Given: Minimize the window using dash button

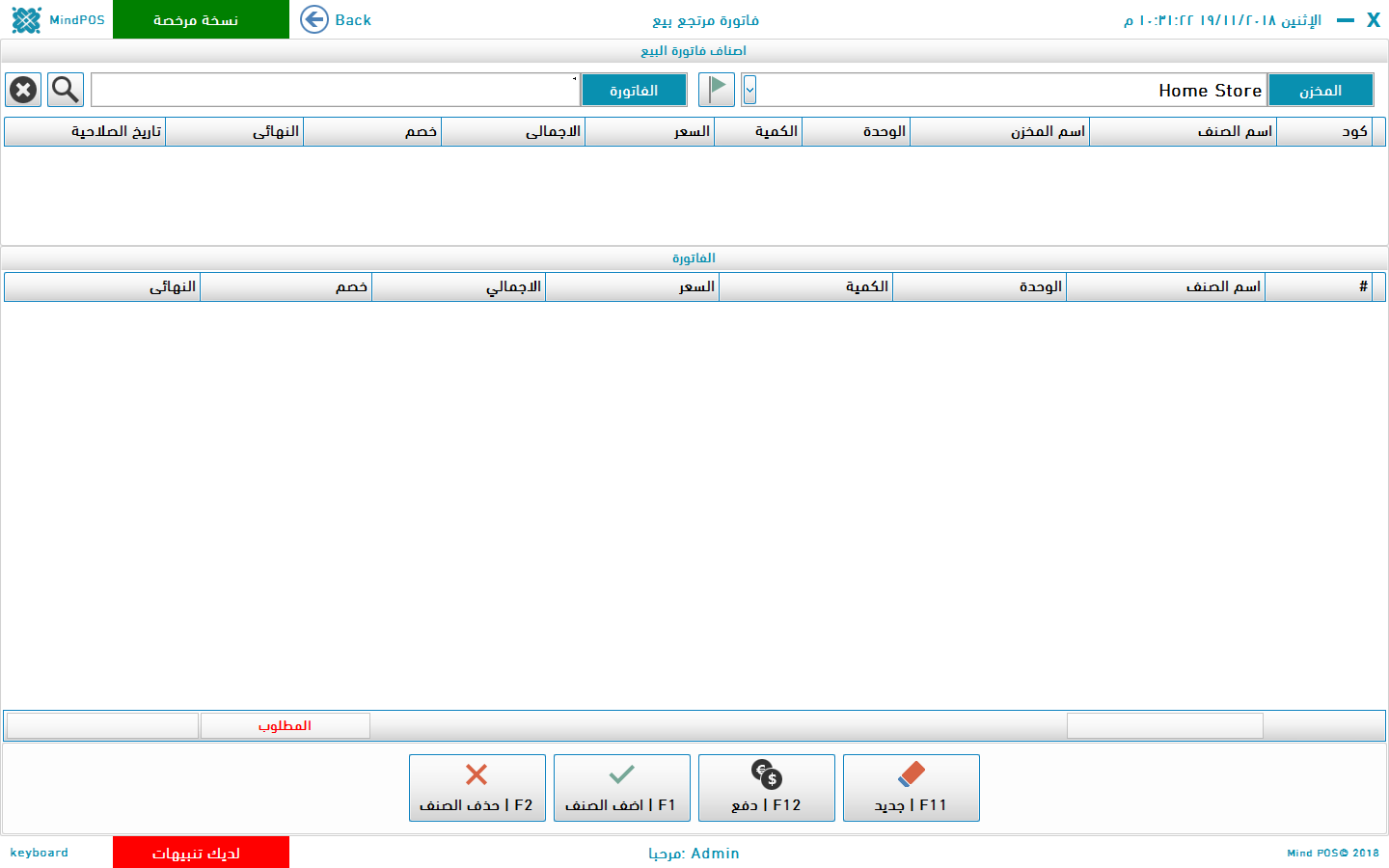Looking at the screenshot, I should click(1346, 20).
